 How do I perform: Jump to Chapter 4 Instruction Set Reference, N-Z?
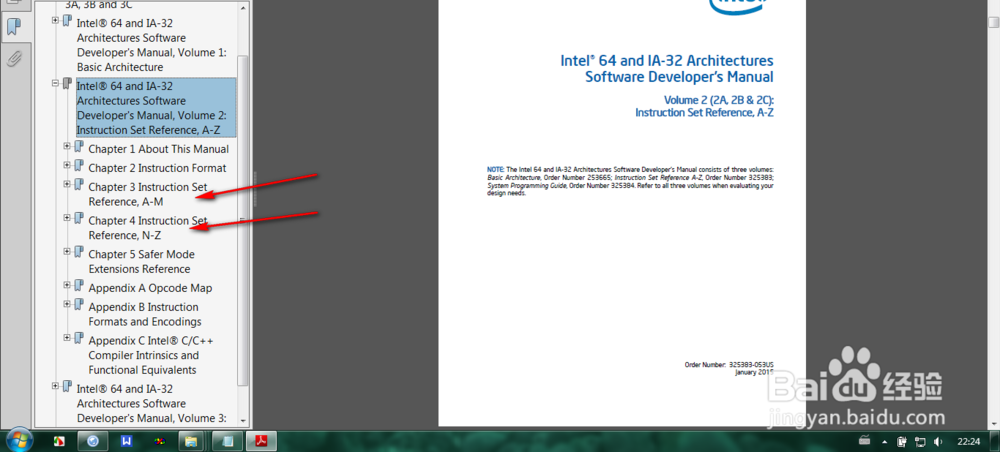(148, 228)
